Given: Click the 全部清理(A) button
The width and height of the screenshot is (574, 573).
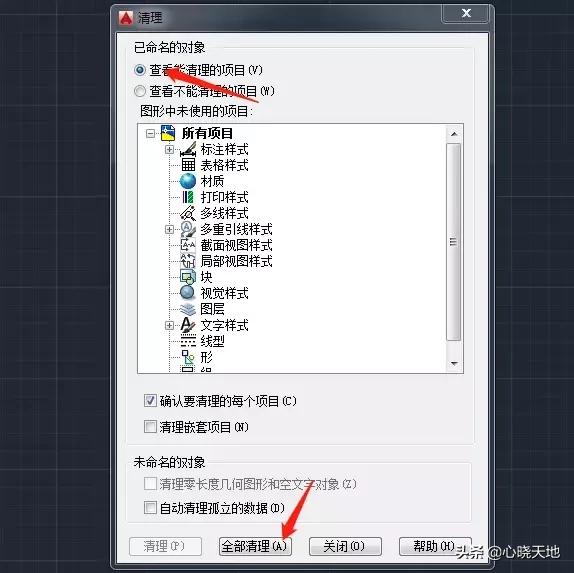Looking at the screenshot, I should tap(255, 546).
